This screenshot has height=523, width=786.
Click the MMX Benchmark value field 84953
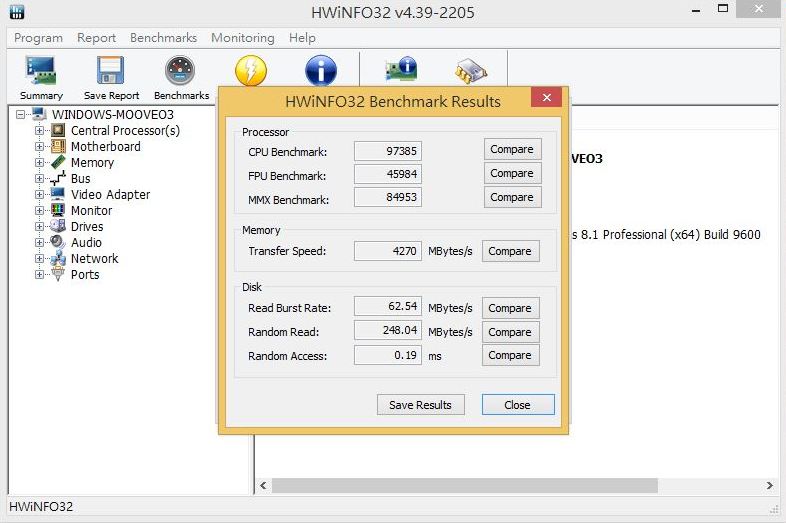point(388,197)
